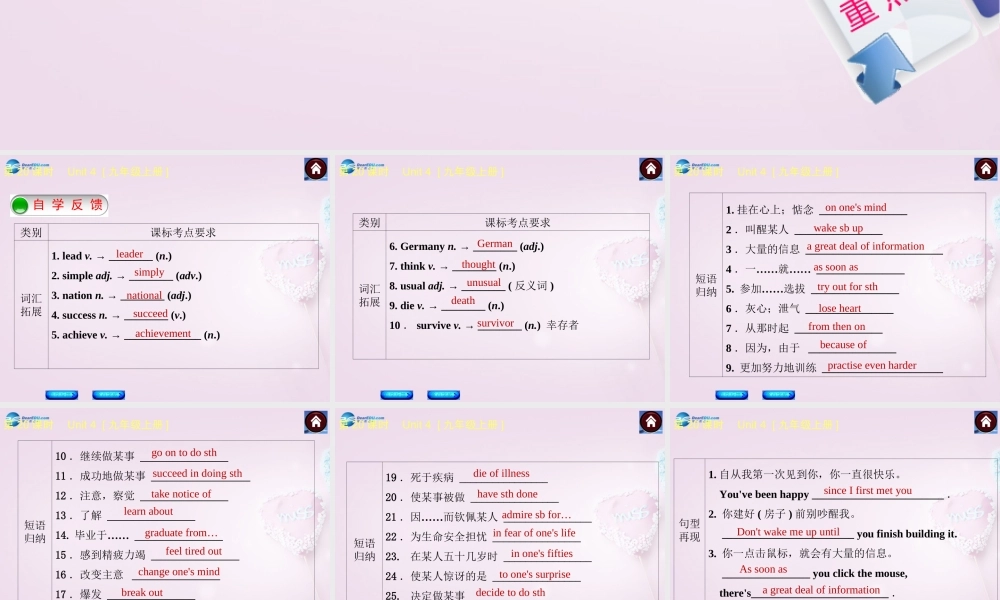Select the phrase 'in fear of one's life'

[534, 532]
